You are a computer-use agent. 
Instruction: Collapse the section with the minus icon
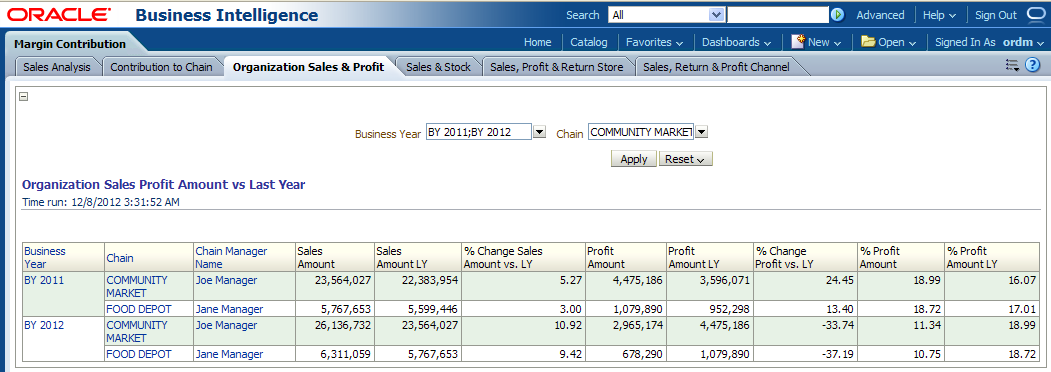[23, 97]
